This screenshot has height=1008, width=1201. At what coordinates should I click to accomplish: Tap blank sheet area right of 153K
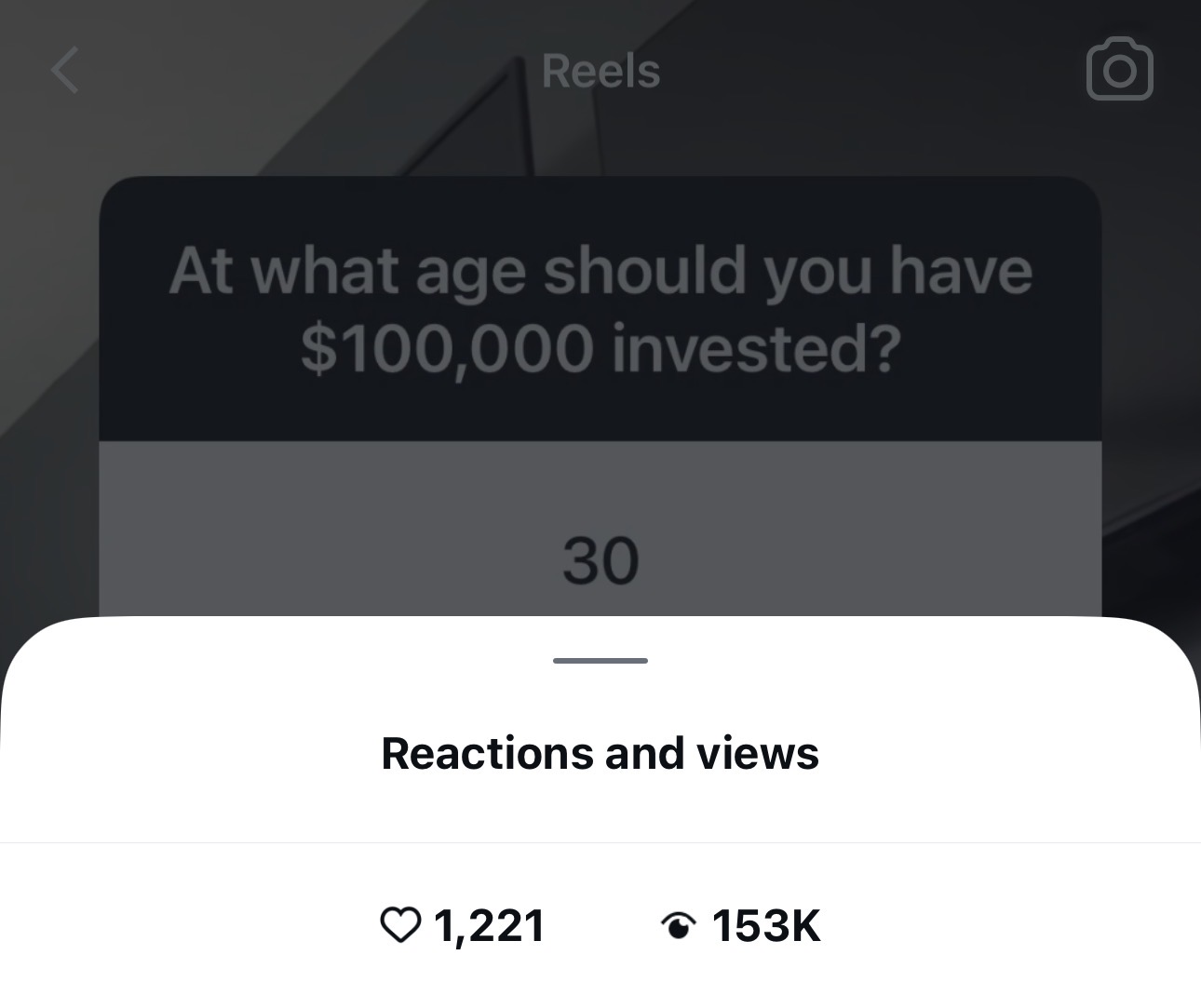1005,926
